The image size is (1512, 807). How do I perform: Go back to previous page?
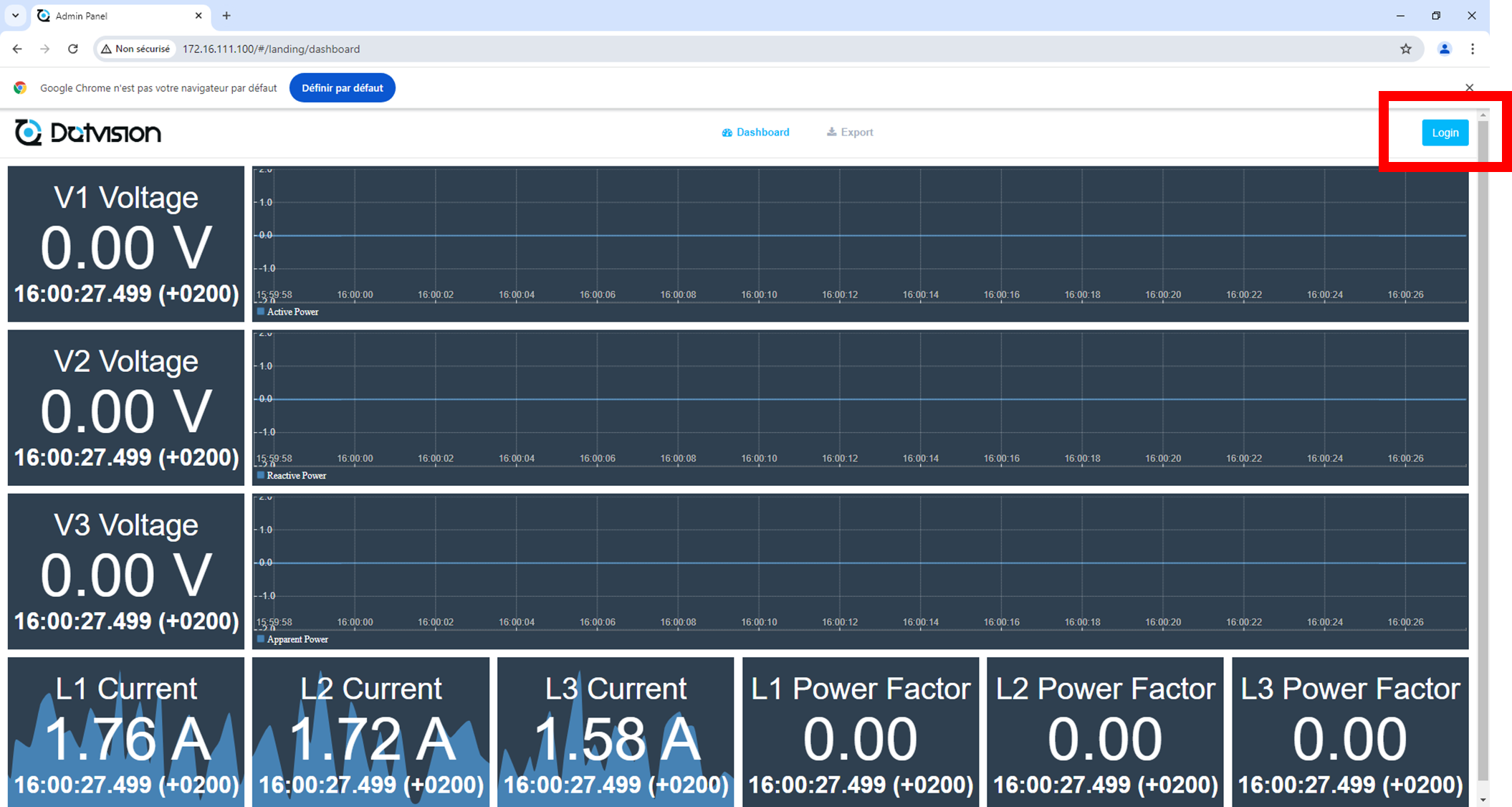point(17,49)
